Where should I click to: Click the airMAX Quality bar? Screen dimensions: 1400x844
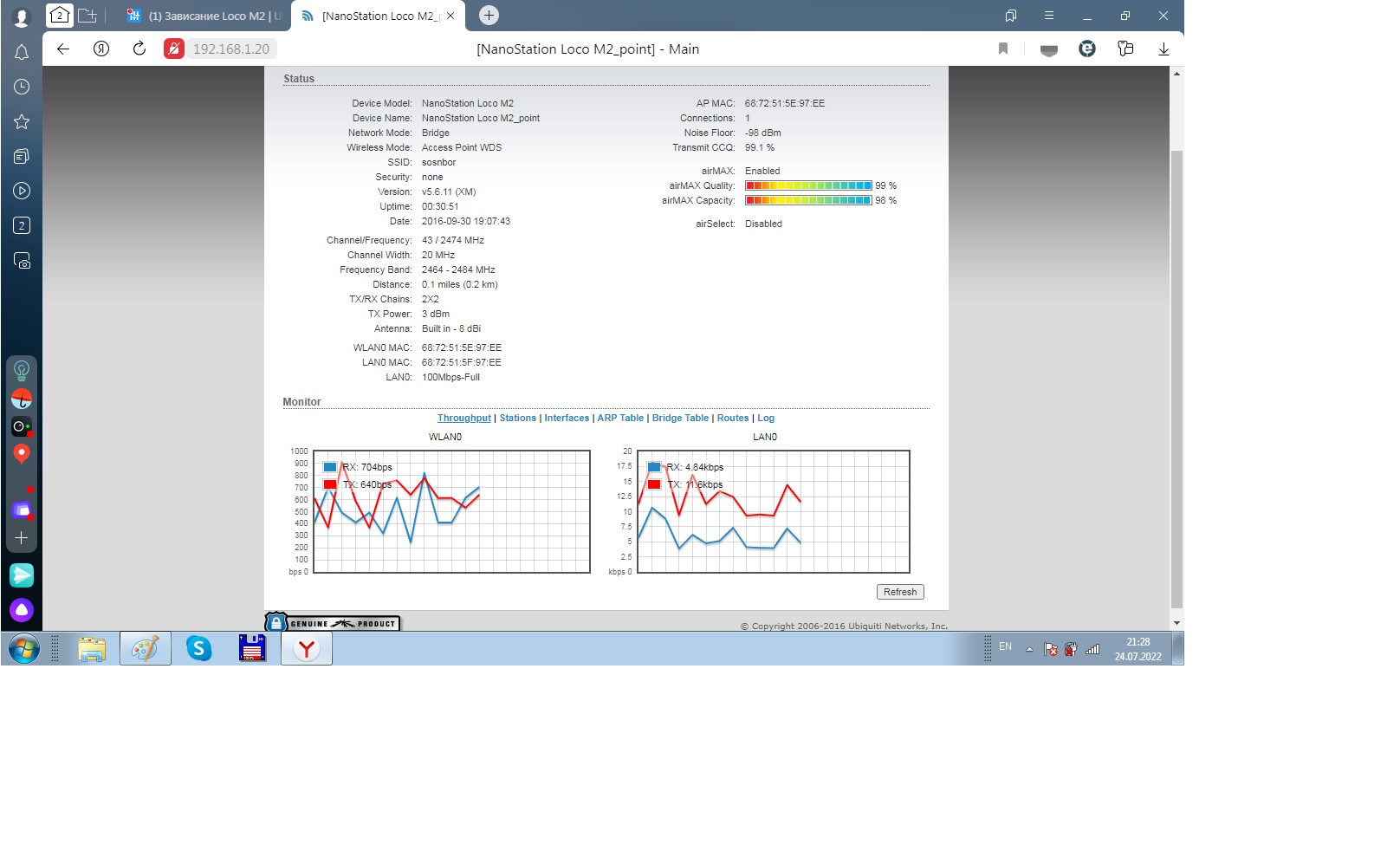(808, 185)
